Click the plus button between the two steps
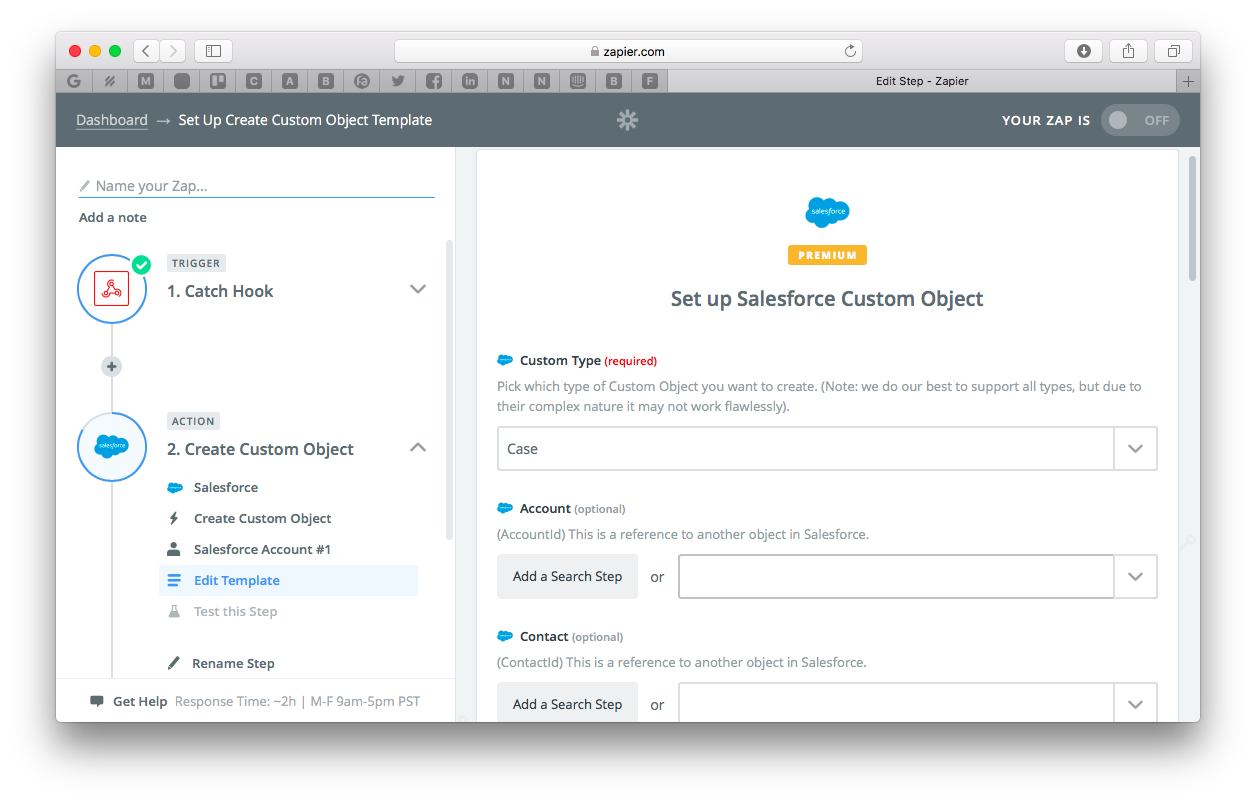This screenshot has height=802, width=1256. coord(111,366)
